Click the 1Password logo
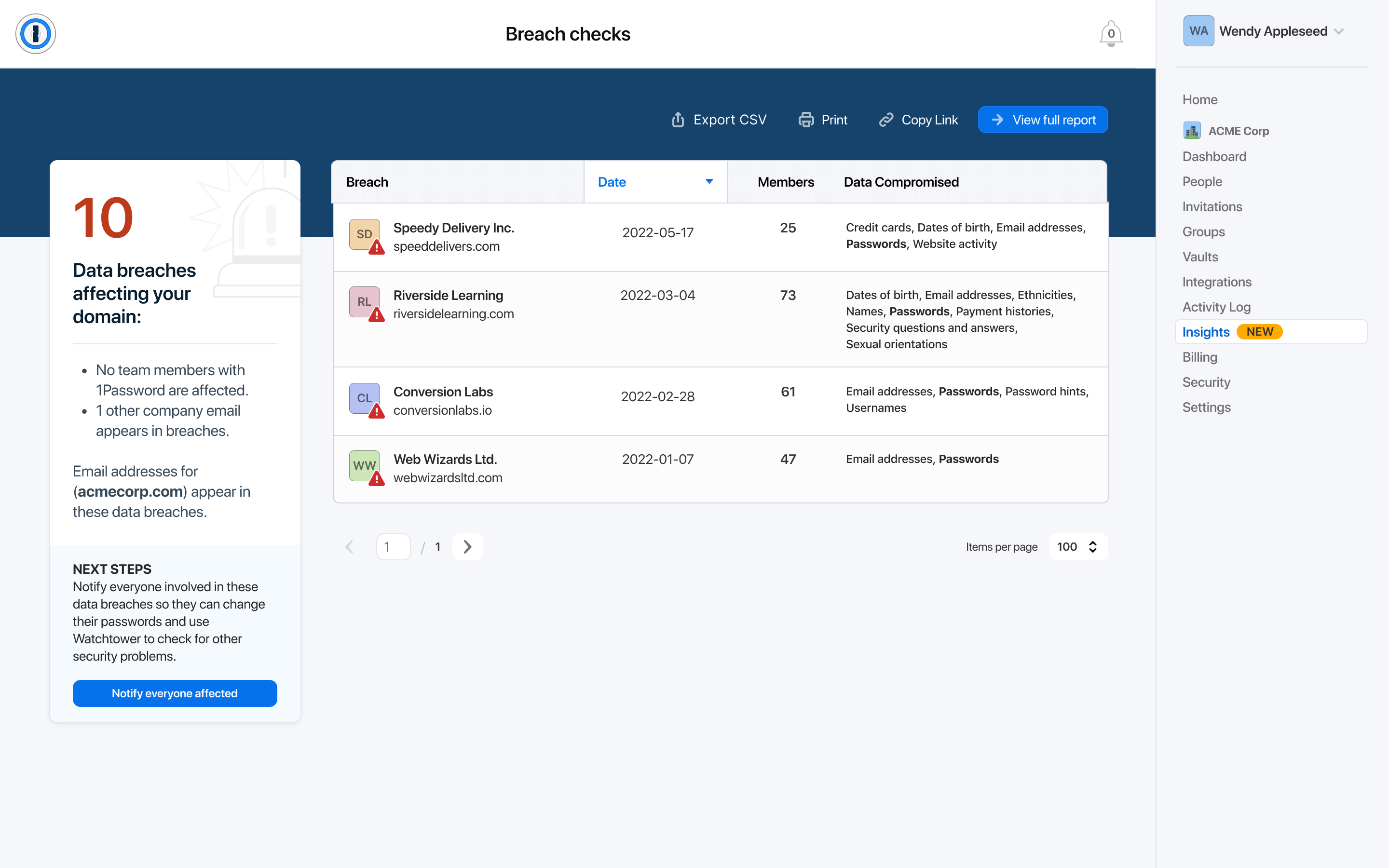This screenshot has height=868, width=1389. point(36,34)
